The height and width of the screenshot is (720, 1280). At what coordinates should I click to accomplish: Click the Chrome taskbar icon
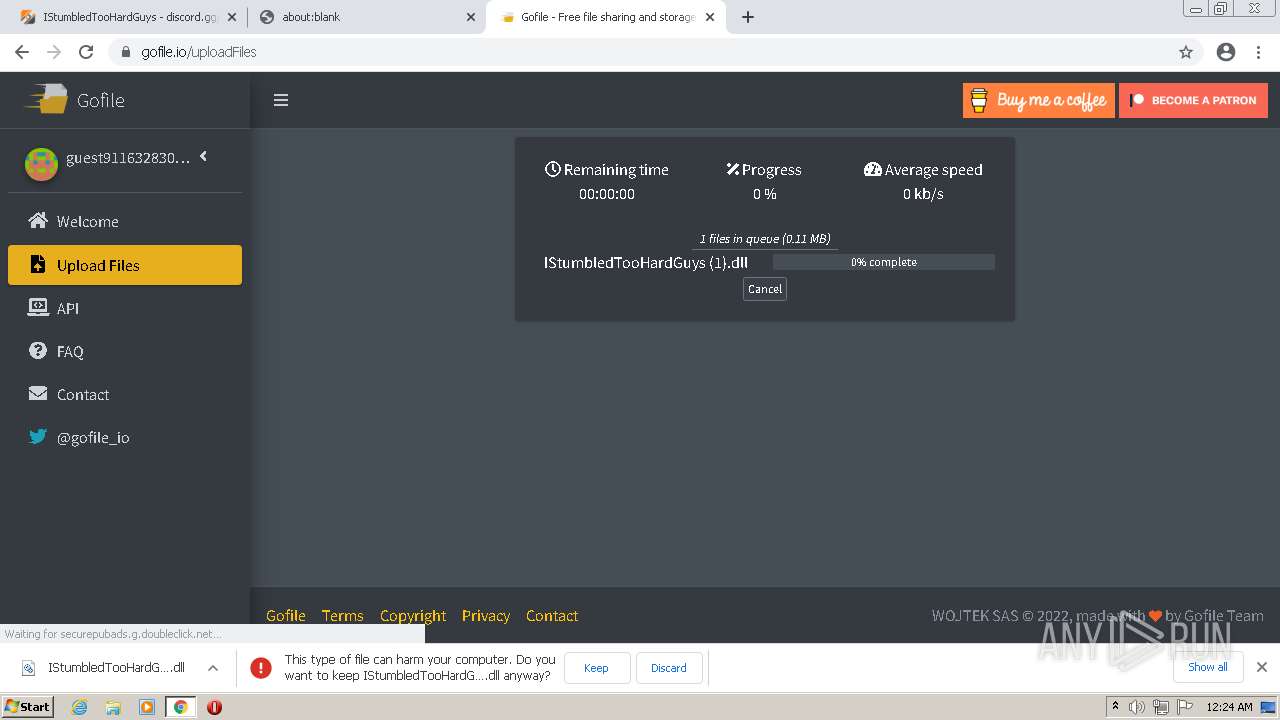pos(181,707)
